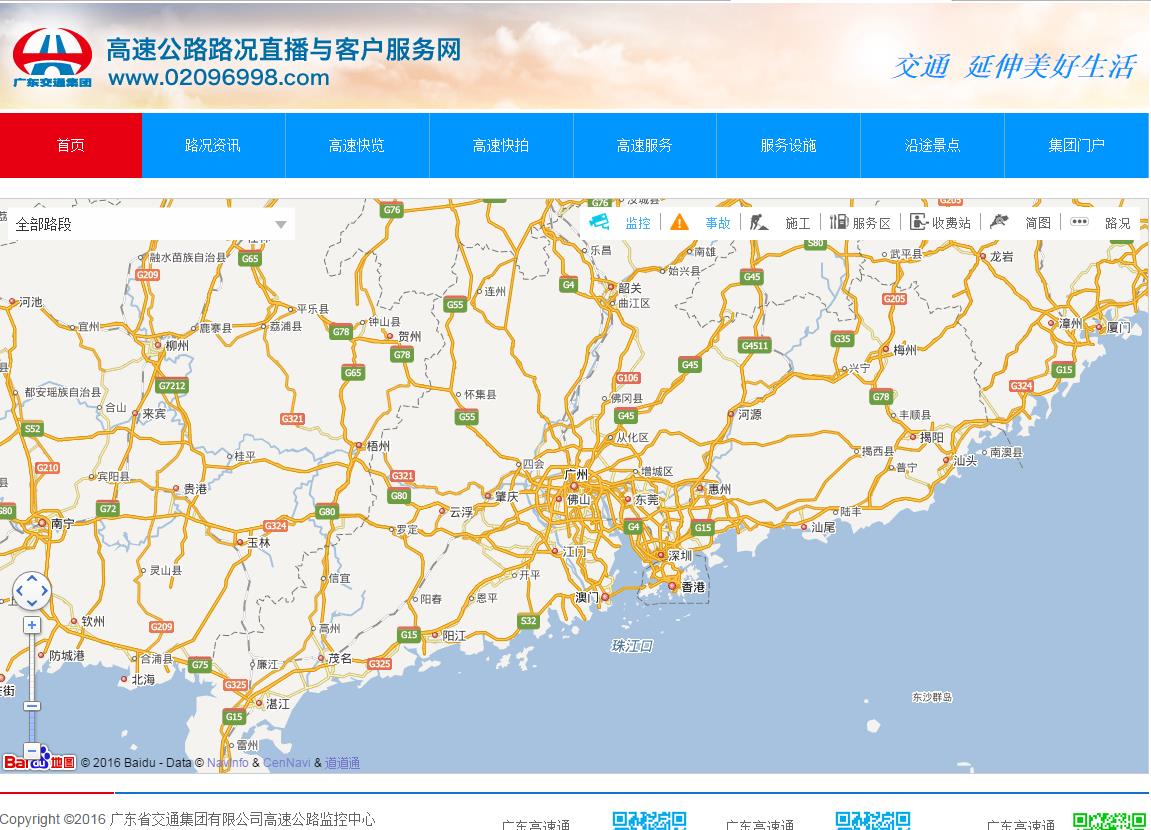
Task: Click the 广州 city marker
Action: click(574, 486)
